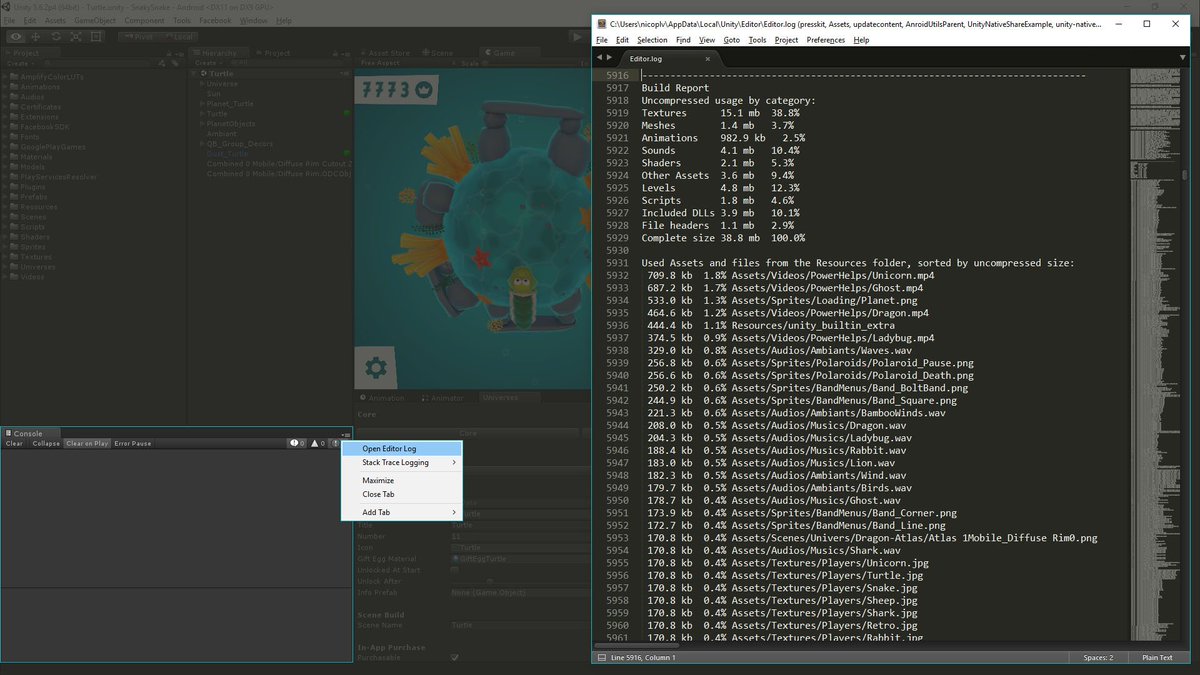Toggle Clear on Play in Console
Image resolution: width=1200 pixels, height=675 pixels.
tap(87, 443)
